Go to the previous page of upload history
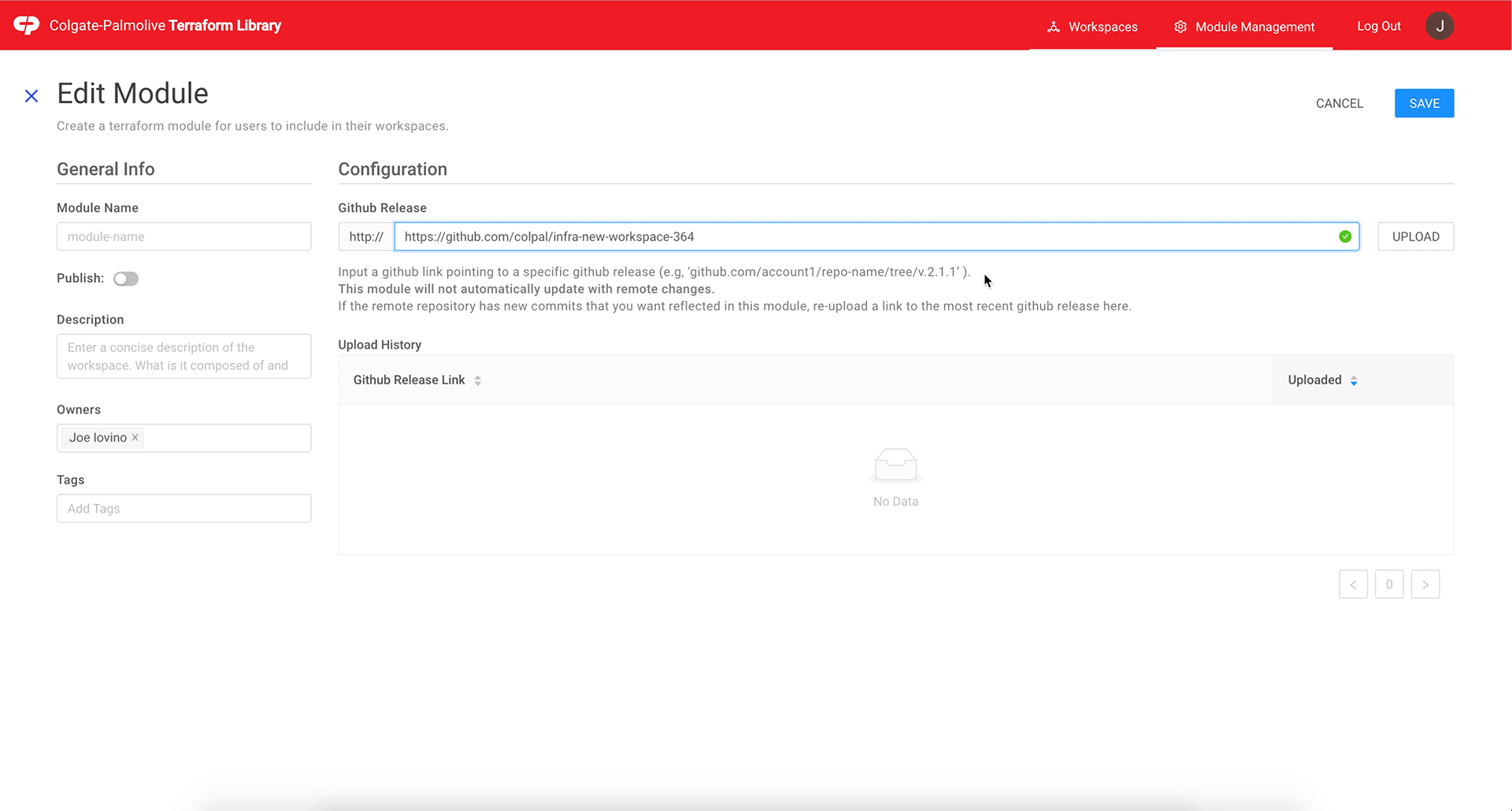Viewport: 1512px width, 811px height. click(1353, 584)
